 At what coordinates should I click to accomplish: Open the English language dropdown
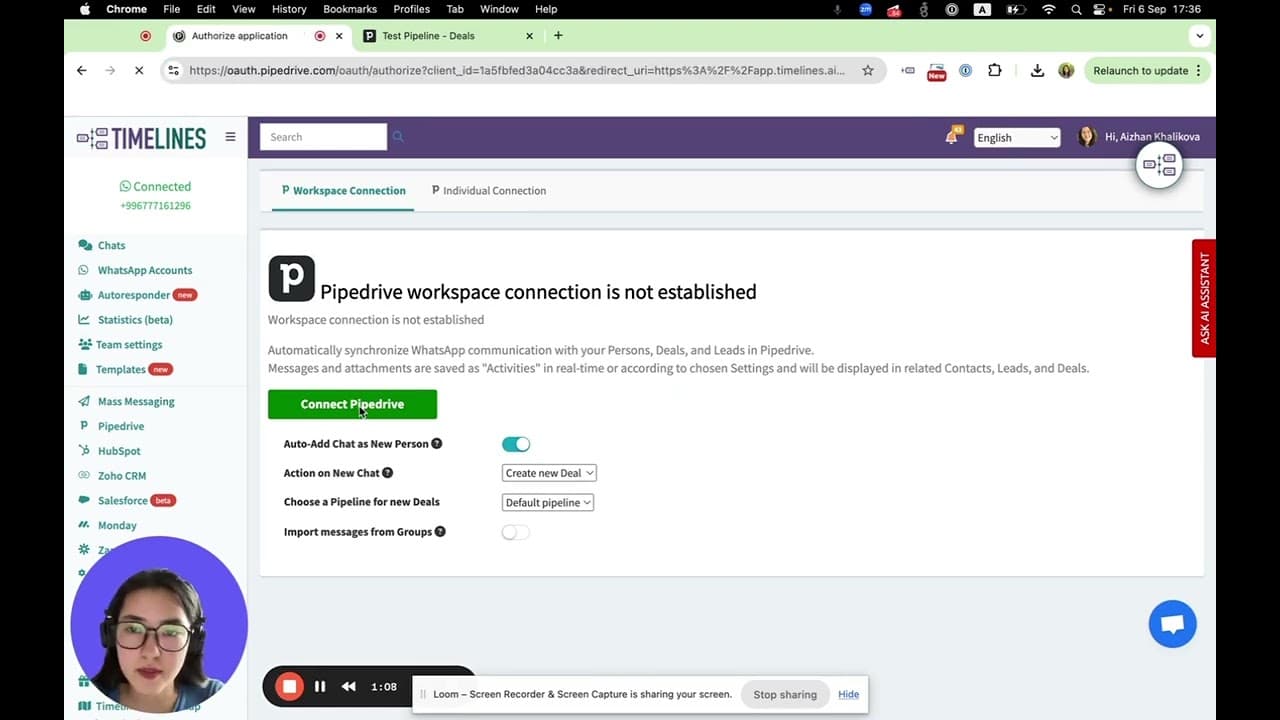1016,137
